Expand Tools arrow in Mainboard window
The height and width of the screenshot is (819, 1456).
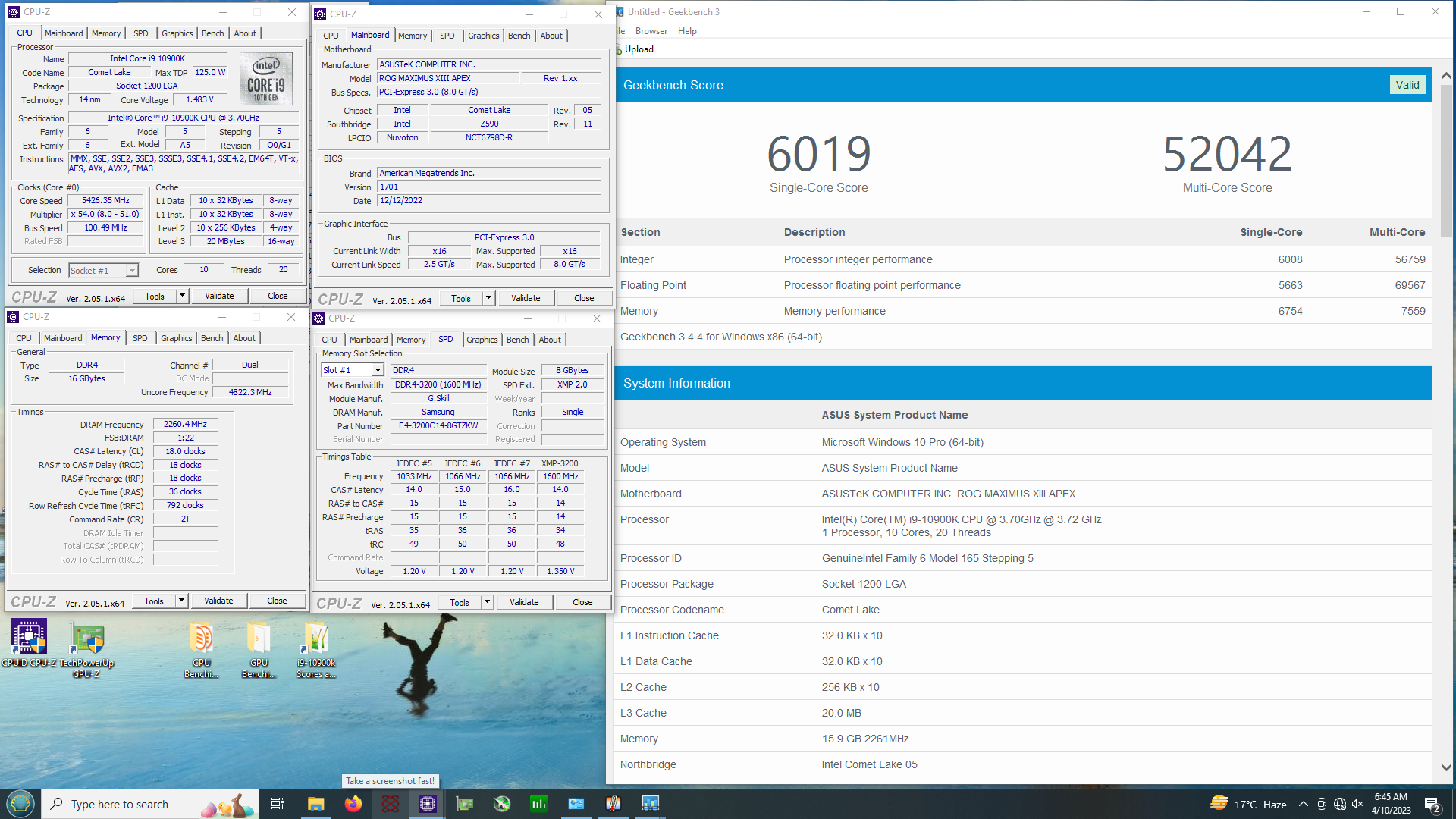[488, 298]
